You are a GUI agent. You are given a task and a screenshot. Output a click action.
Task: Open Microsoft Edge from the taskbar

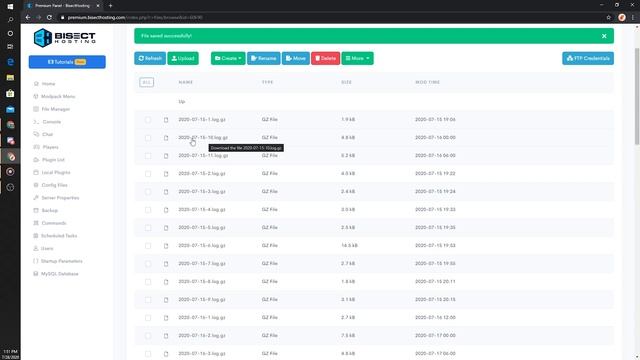(10, 62)
